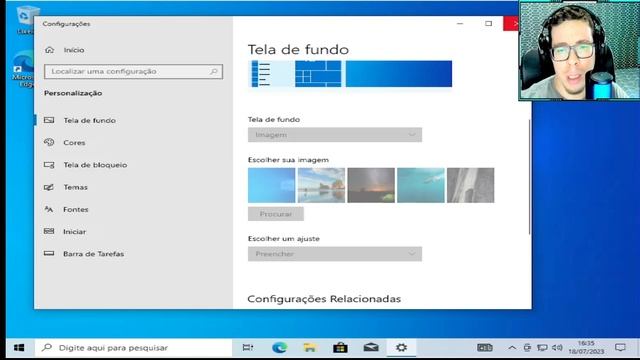Click the start tiles icon beside Iniciar
Image resolution: width=640 pixels, height=360 pixels.
pyautogui.click(x=49, y=231)
